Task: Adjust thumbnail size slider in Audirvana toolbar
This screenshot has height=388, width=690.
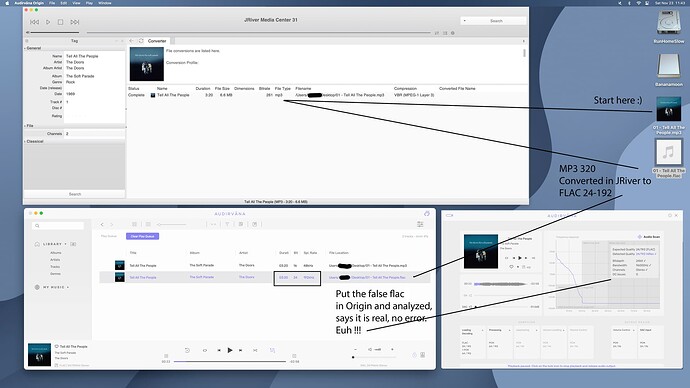Action: click(172, 224)
